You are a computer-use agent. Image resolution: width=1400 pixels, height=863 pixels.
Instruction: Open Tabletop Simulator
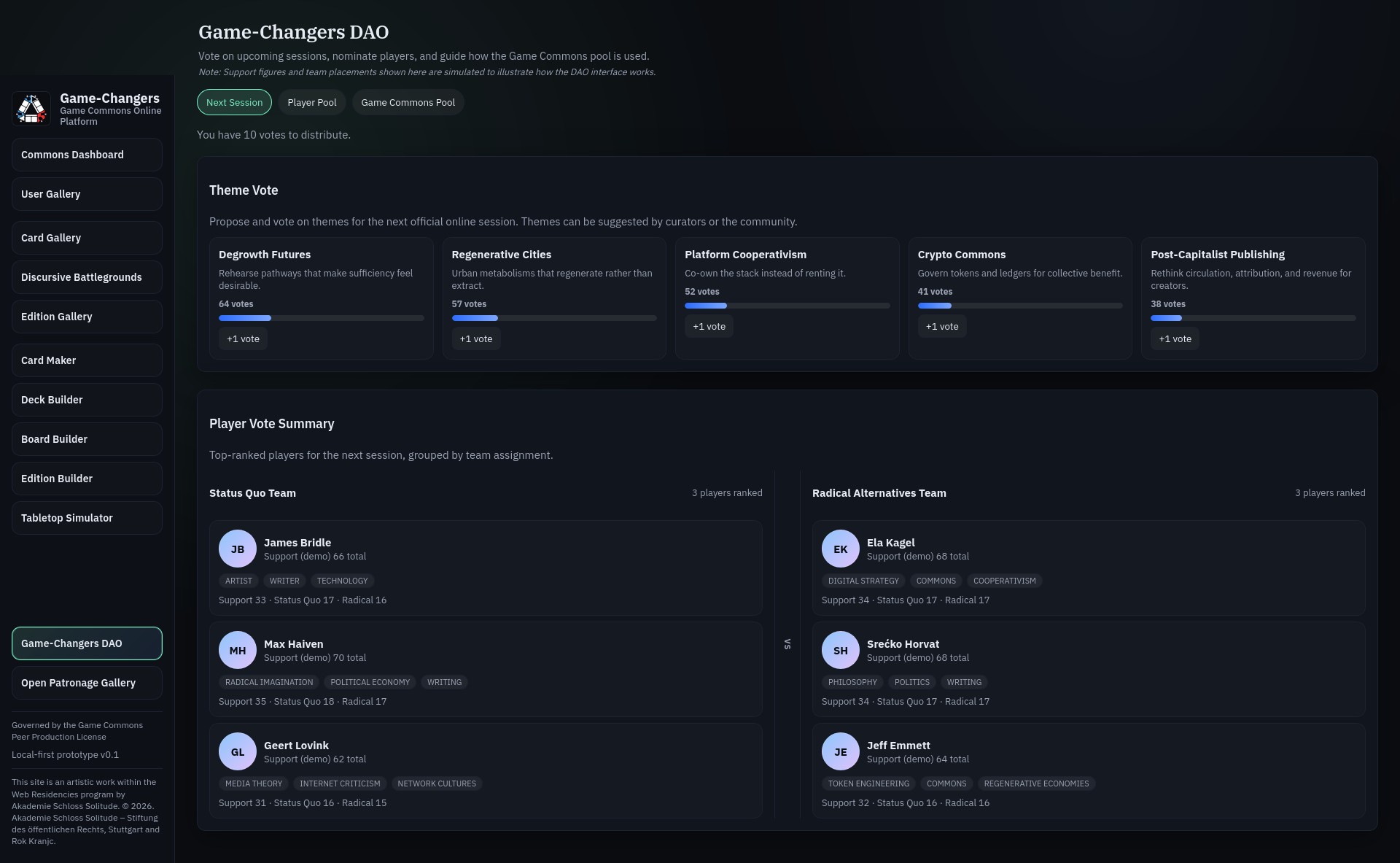(x=87, y=518)
